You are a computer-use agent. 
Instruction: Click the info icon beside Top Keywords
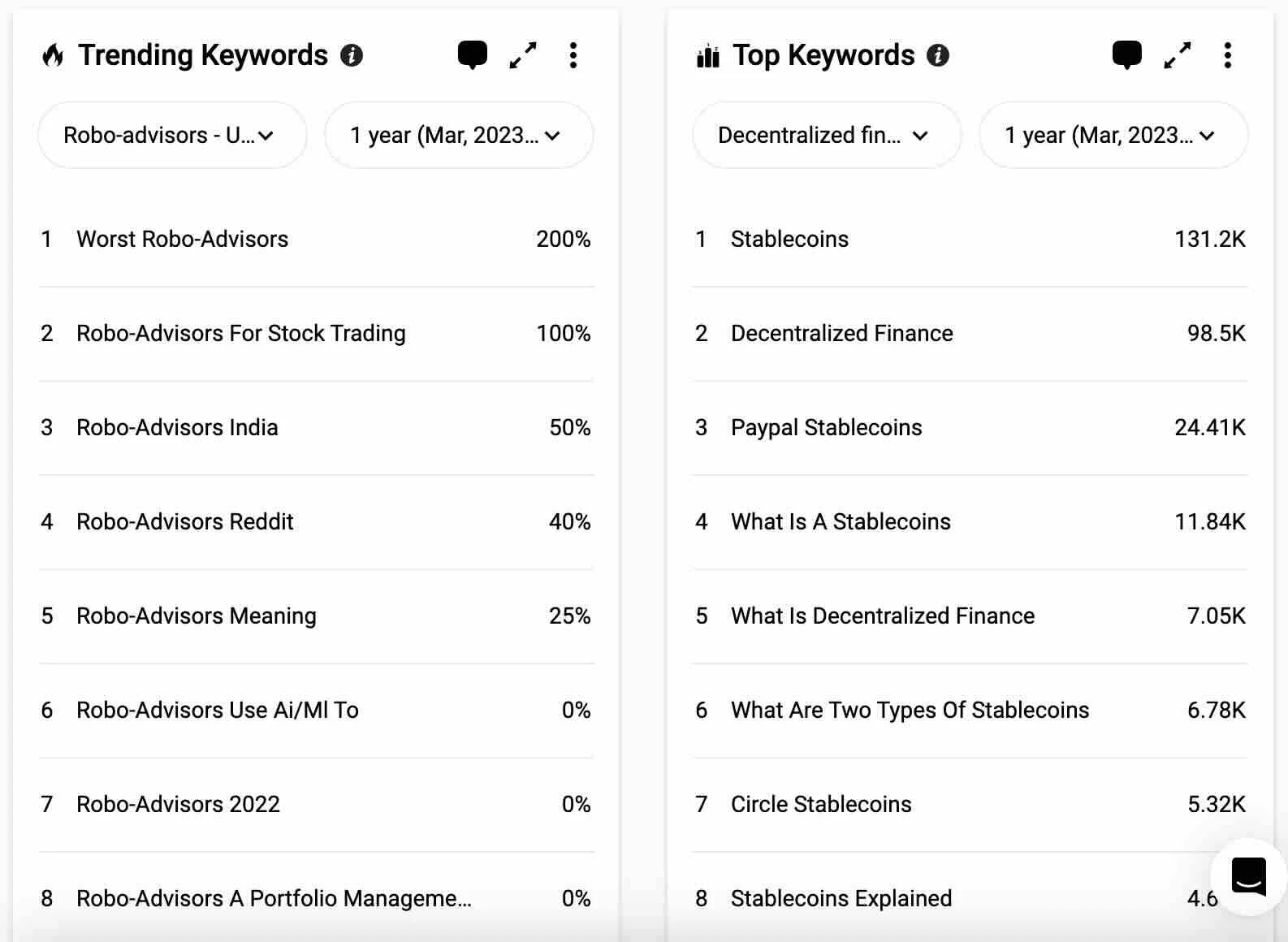click(938, 55)
